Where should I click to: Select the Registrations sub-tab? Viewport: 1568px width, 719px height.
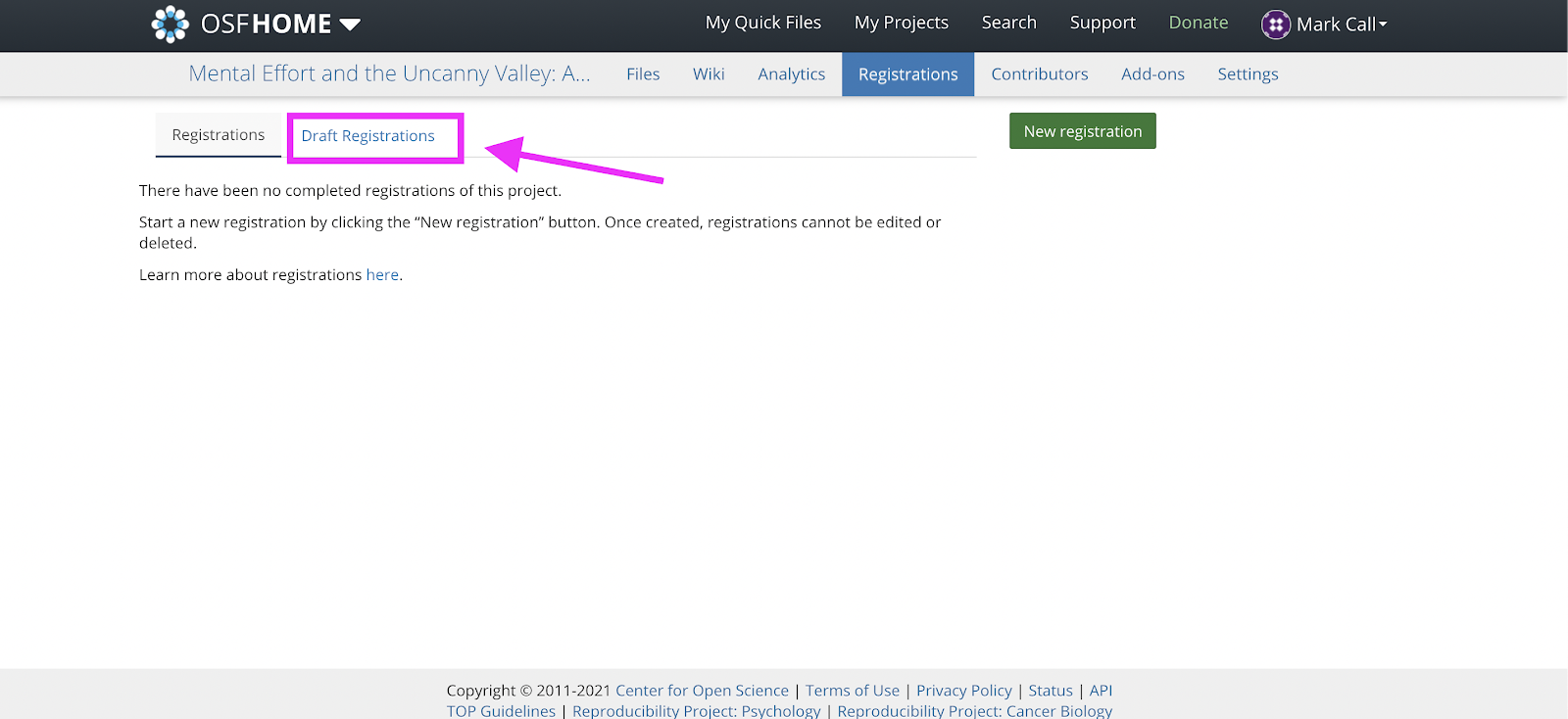tap(219, 135)
